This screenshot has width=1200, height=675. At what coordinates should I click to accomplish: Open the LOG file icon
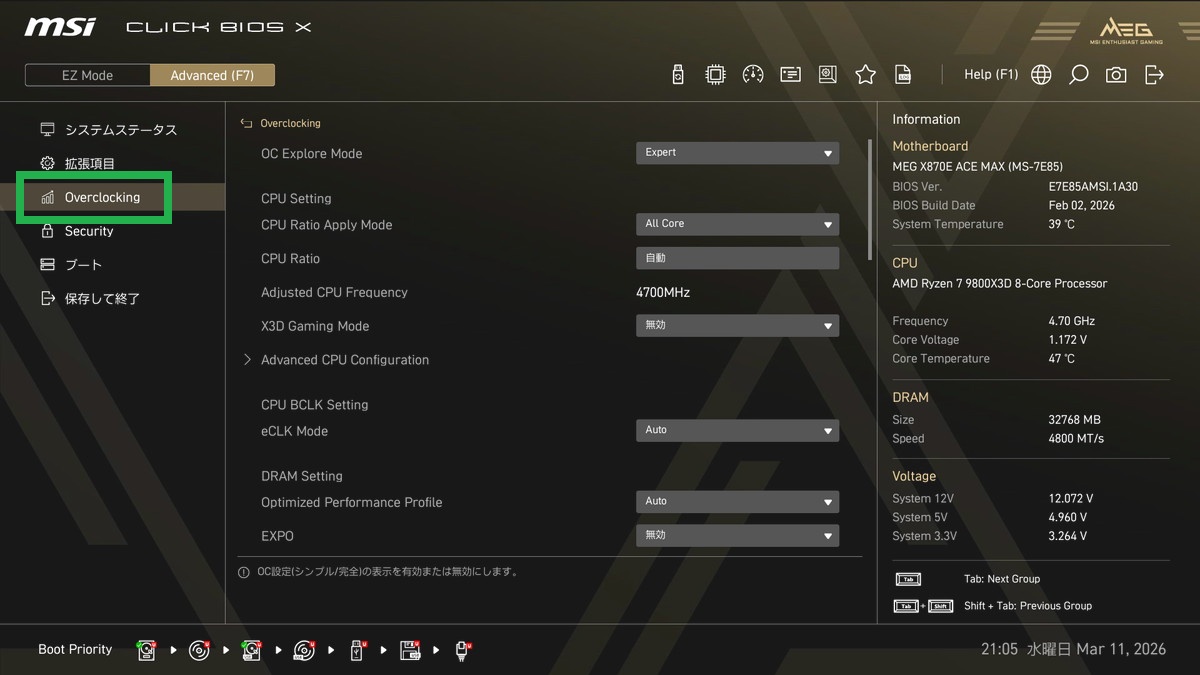coord(903,75)
